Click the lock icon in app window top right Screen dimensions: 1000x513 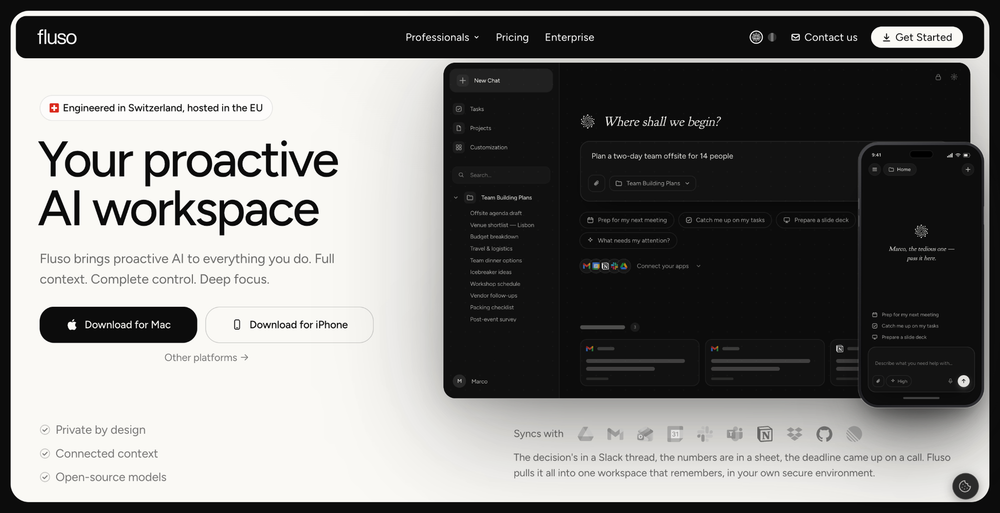pyautogui.click(x=938, y=77)
